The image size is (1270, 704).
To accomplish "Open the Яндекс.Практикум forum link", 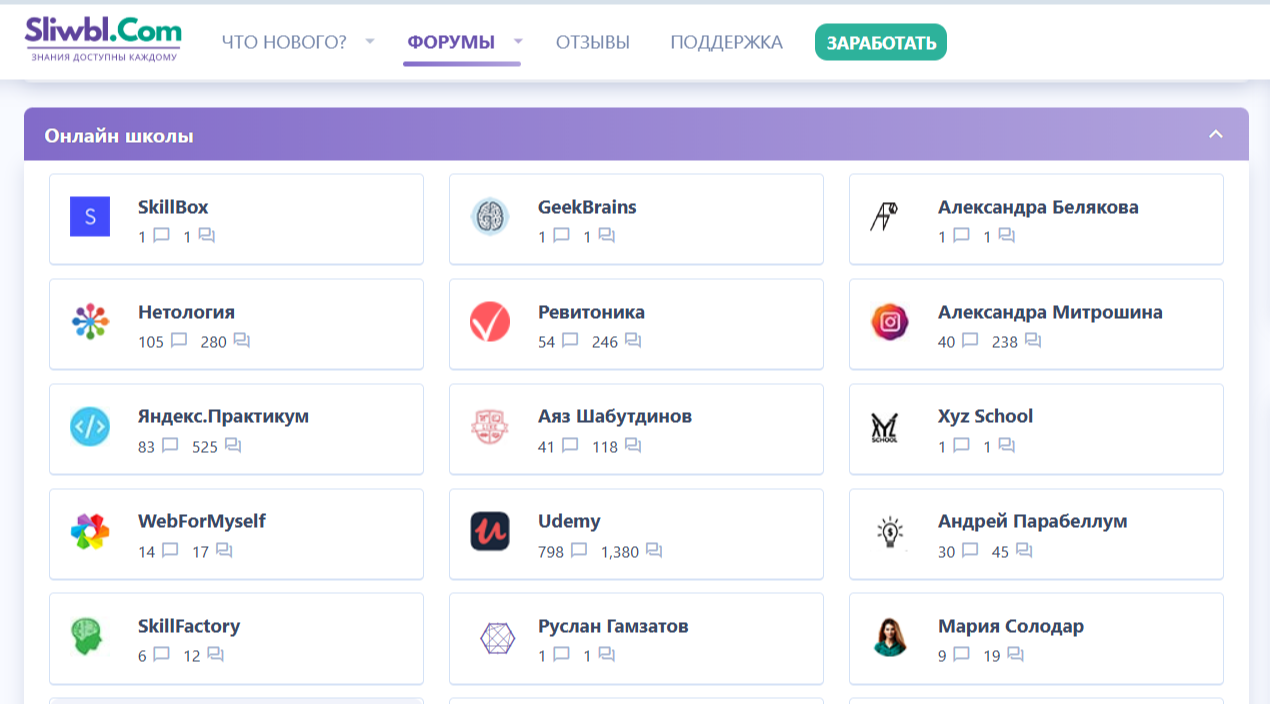I will click(x=224, y=416).
